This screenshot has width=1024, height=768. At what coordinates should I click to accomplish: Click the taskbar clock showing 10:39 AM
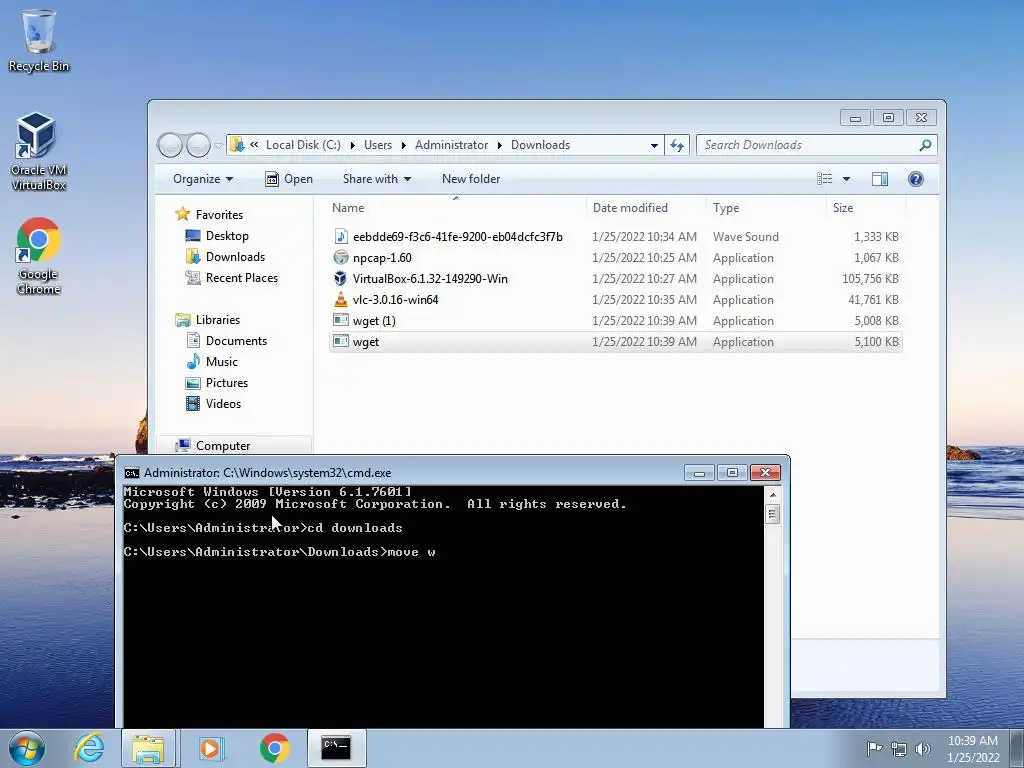coord(973,748)
